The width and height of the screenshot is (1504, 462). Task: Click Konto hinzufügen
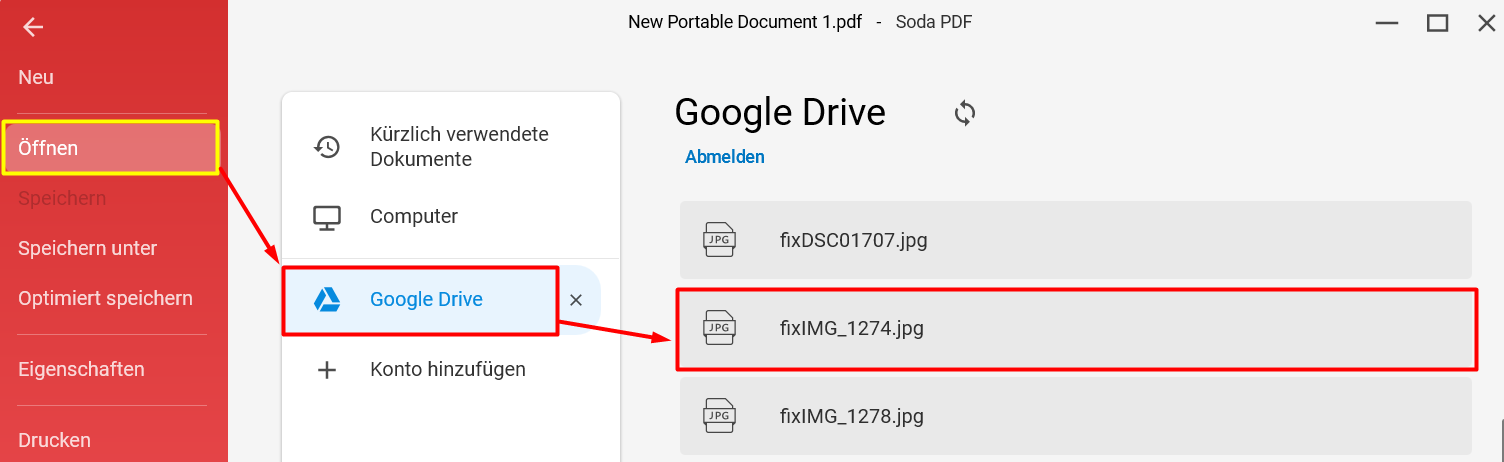click(448, 369)
